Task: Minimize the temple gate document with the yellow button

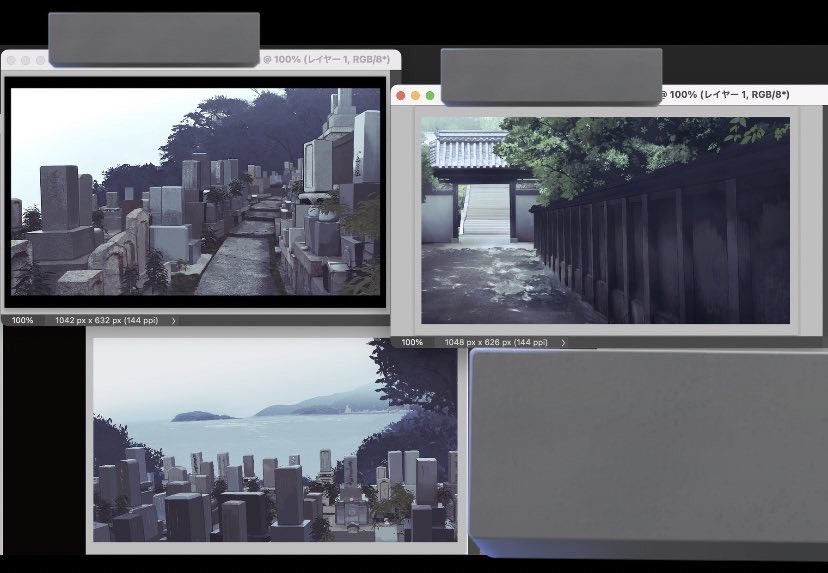Action: [x=416, y=96]
